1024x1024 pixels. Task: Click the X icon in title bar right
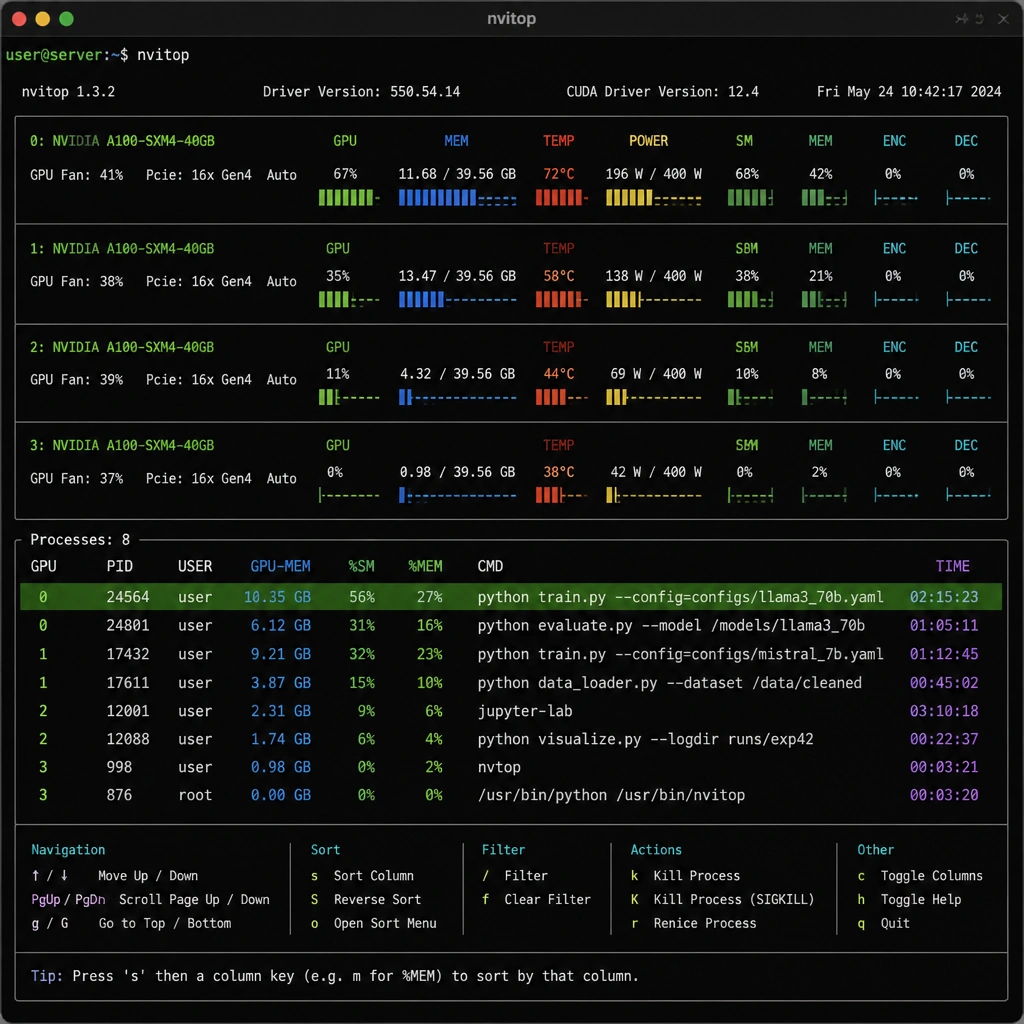1003,19
